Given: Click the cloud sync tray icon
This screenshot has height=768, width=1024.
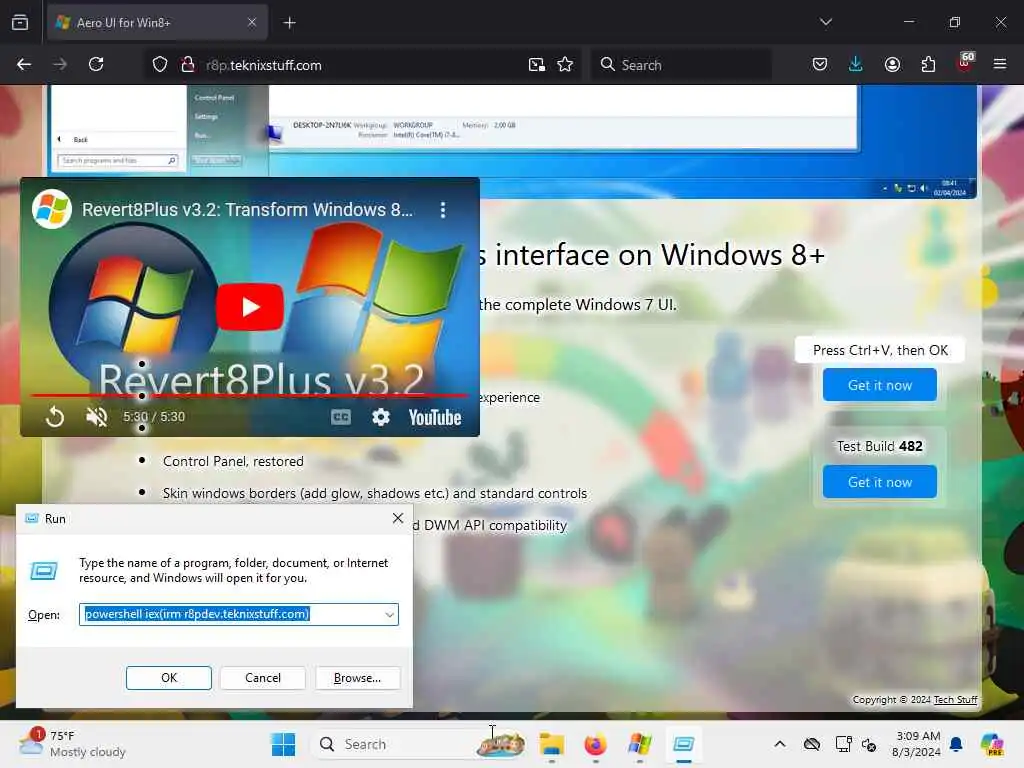Looking at the screenshot, I should click(812, 744).
